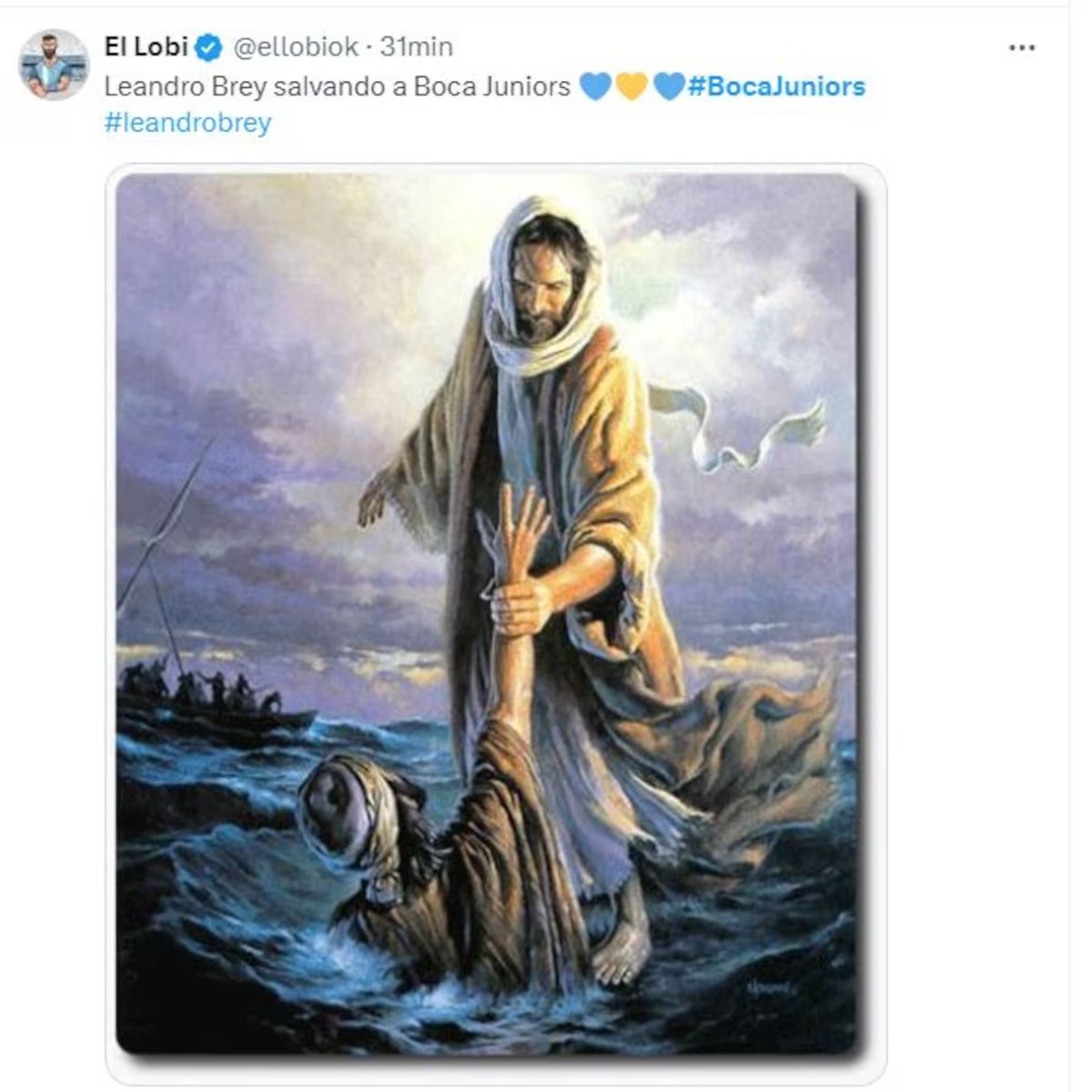The image size is (1092, 1092).
Task: Click the text "Leandro Brey salvando a Boca Juniors"
Action: (337, 87)
